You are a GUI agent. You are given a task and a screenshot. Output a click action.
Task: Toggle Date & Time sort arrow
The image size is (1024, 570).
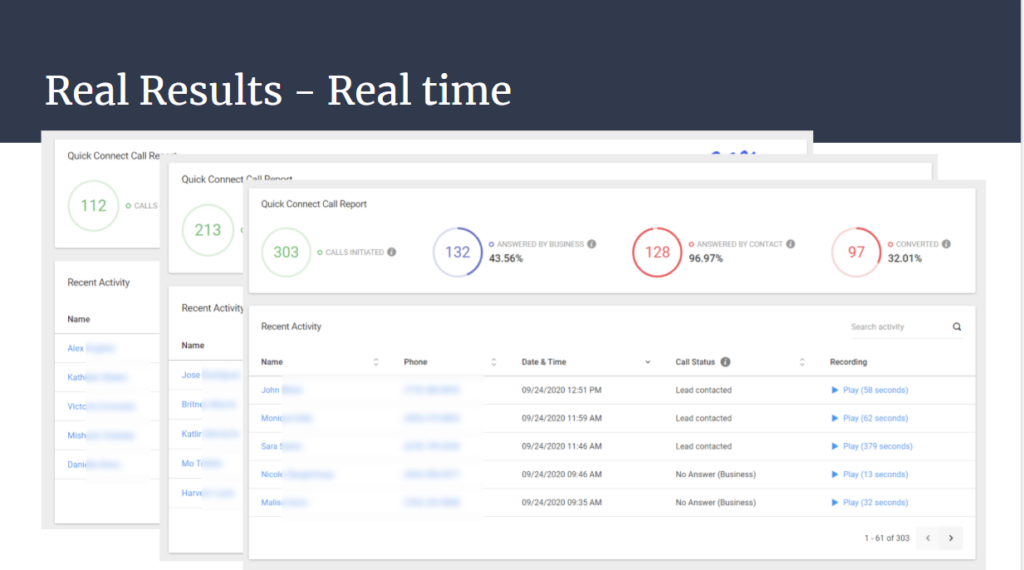[x=648, y=362]
